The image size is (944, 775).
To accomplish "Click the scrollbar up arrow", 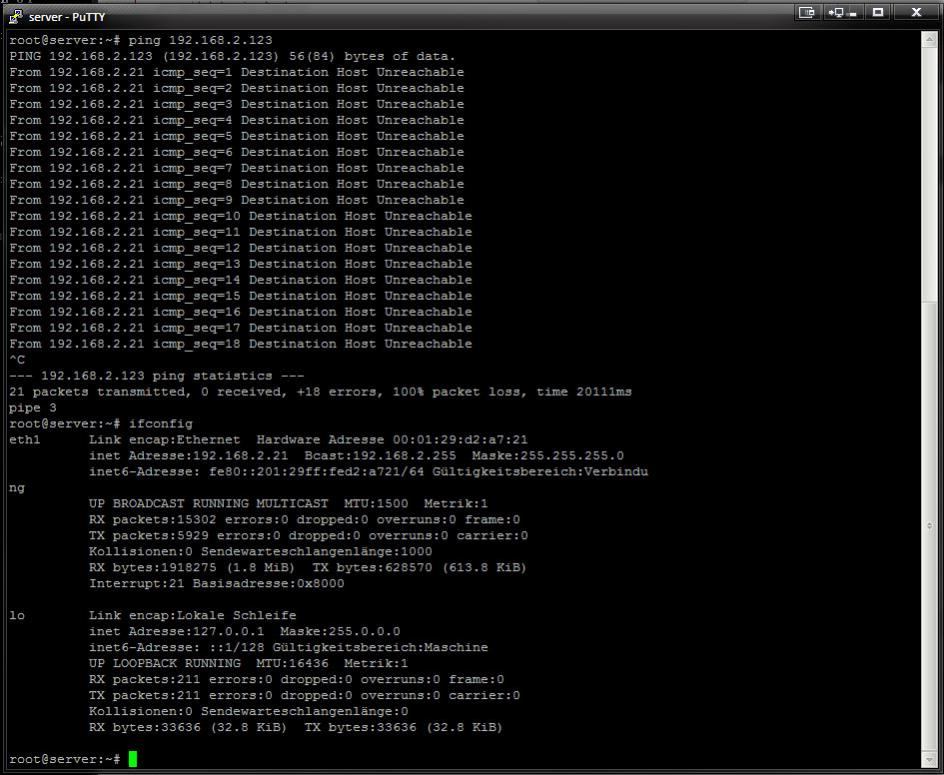I will coord(928,39).
